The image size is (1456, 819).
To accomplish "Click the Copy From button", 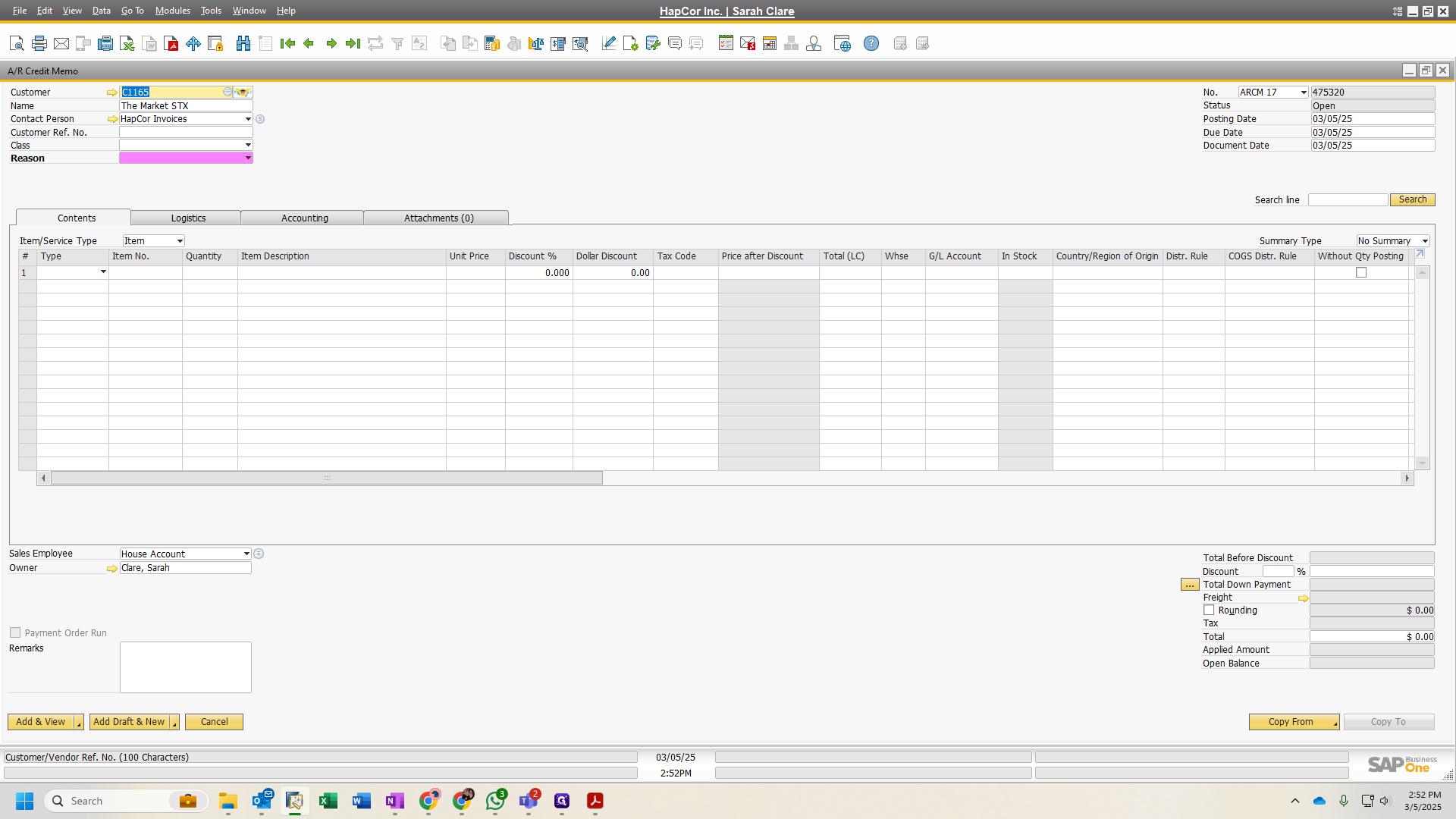I will [x=1290, y=722].
